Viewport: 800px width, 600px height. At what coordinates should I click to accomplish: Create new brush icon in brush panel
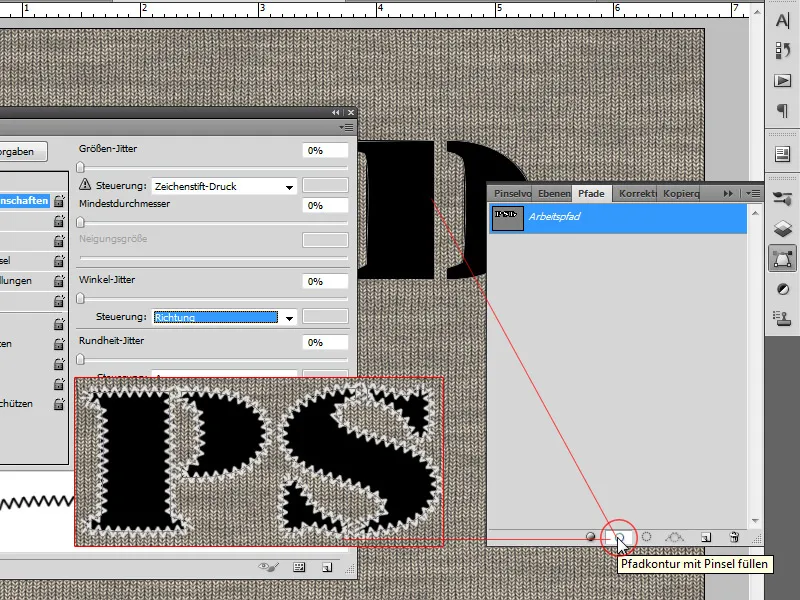[x=327, y=567]
